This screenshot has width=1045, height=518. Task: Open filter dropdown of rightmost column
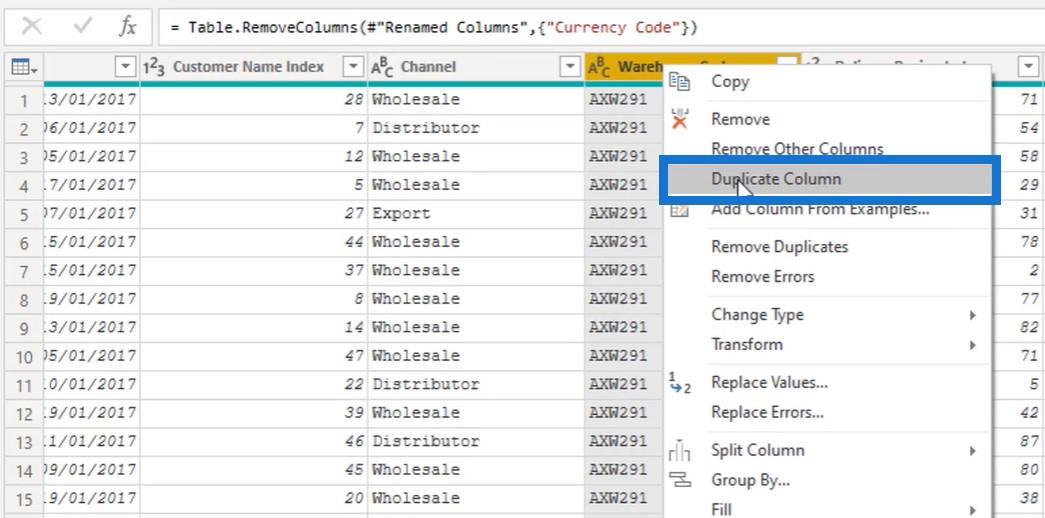coord(1028,67)
